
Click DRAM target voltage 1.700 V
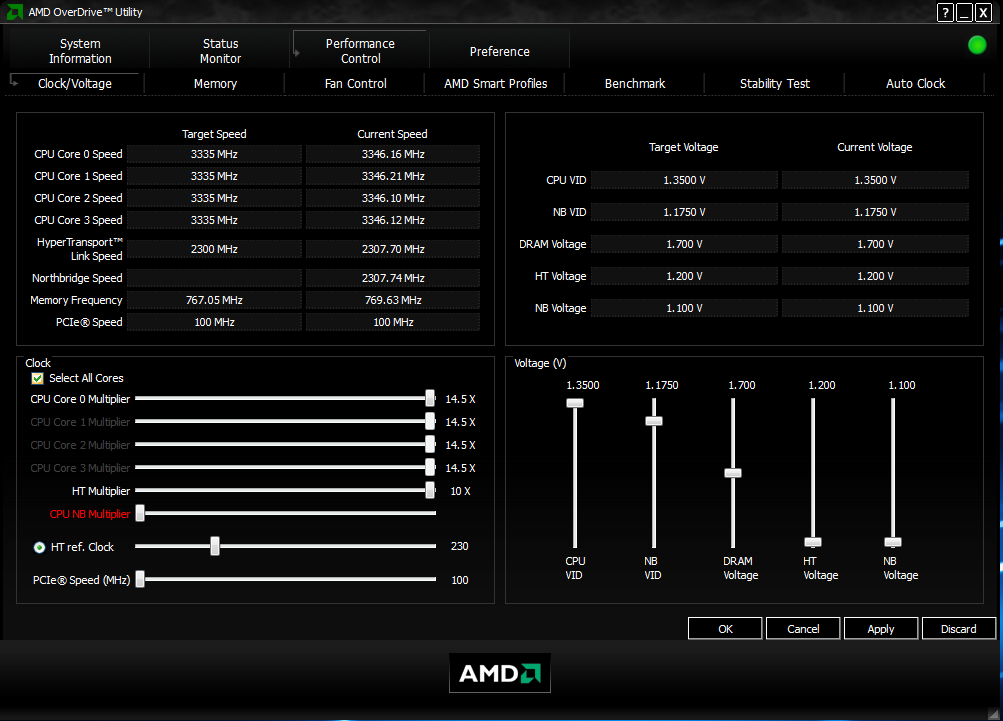[684, 244]
